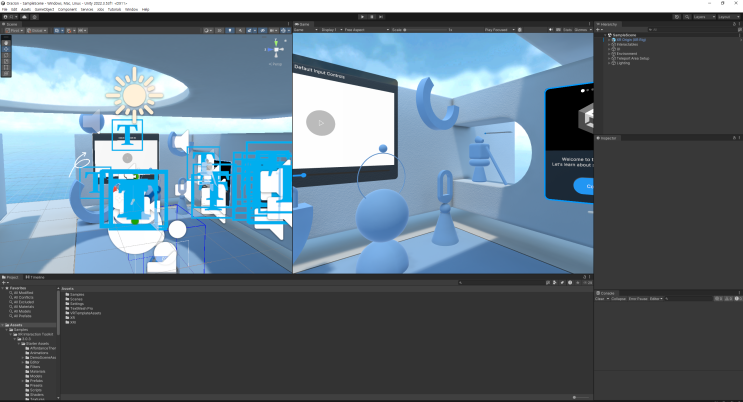Viewport: 743px width, 402px height.
Task: Open the Global handle rotation dropdown
Action: (36, 30)
